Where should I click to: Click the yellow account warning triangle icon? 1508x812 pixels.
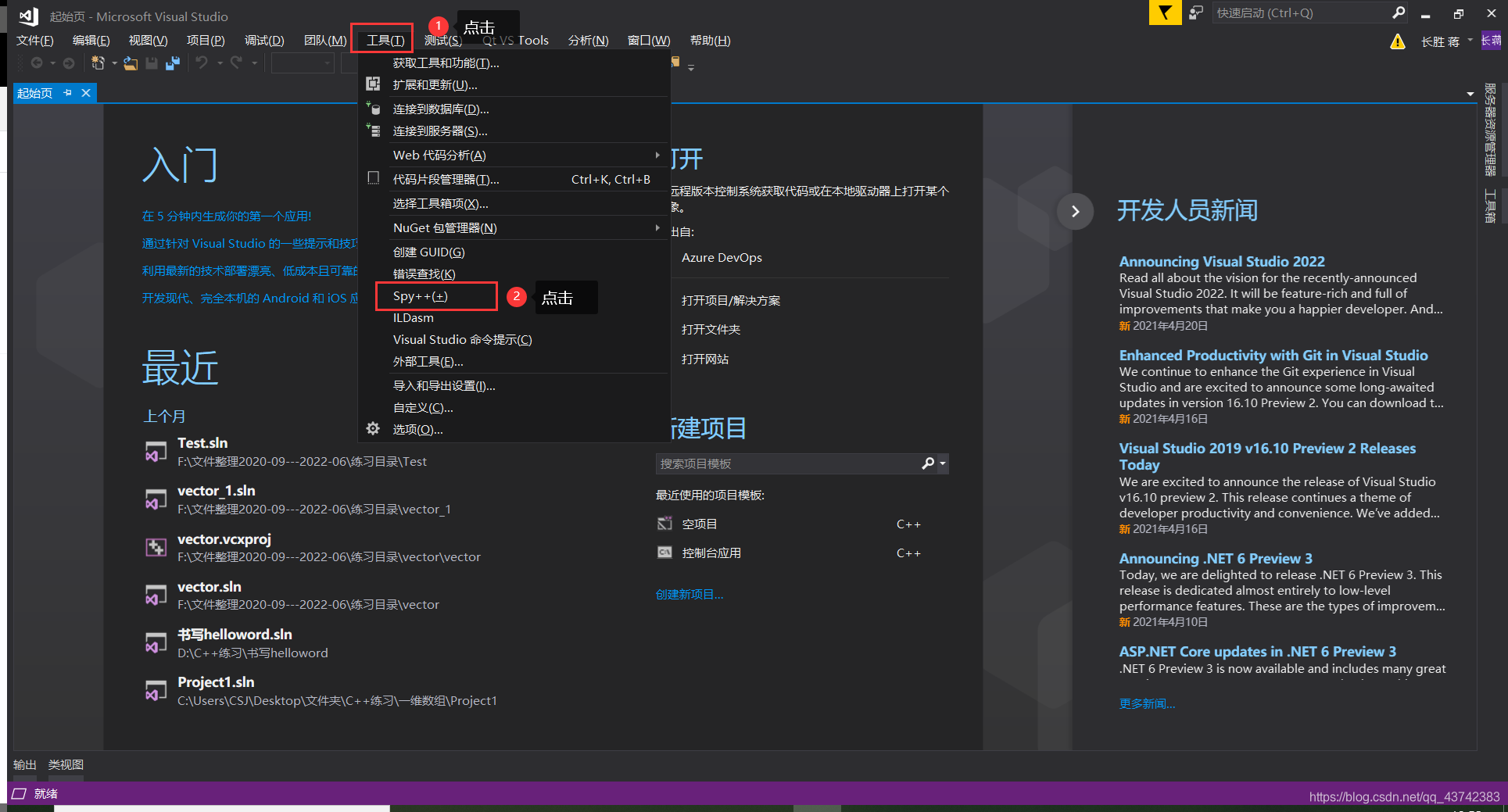[x=1398, y=41]
